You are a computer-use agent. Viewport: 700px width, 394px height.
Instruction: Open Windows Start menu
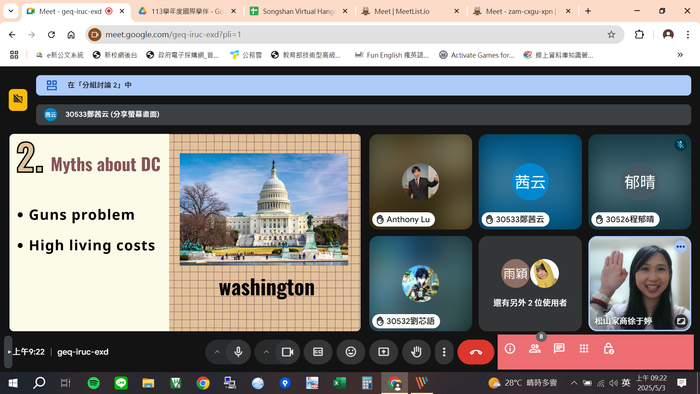[x=13, y=383]
